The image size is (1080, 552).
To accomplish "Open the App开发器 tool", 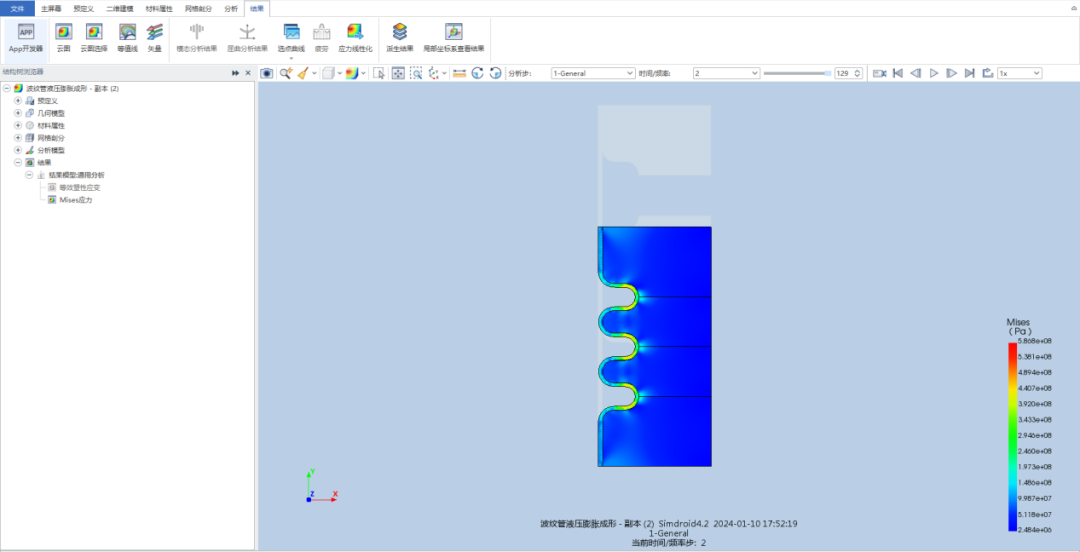I will 25,38.
